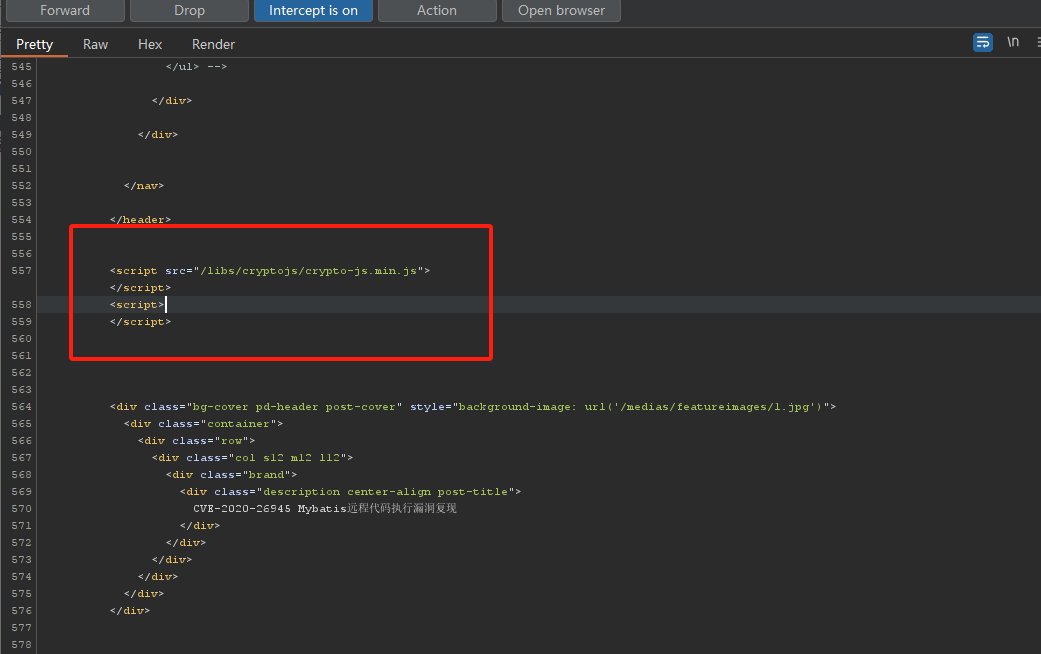Click the div class="row" line
This screenshot has width=1041, height=654.
pos(197,441)
